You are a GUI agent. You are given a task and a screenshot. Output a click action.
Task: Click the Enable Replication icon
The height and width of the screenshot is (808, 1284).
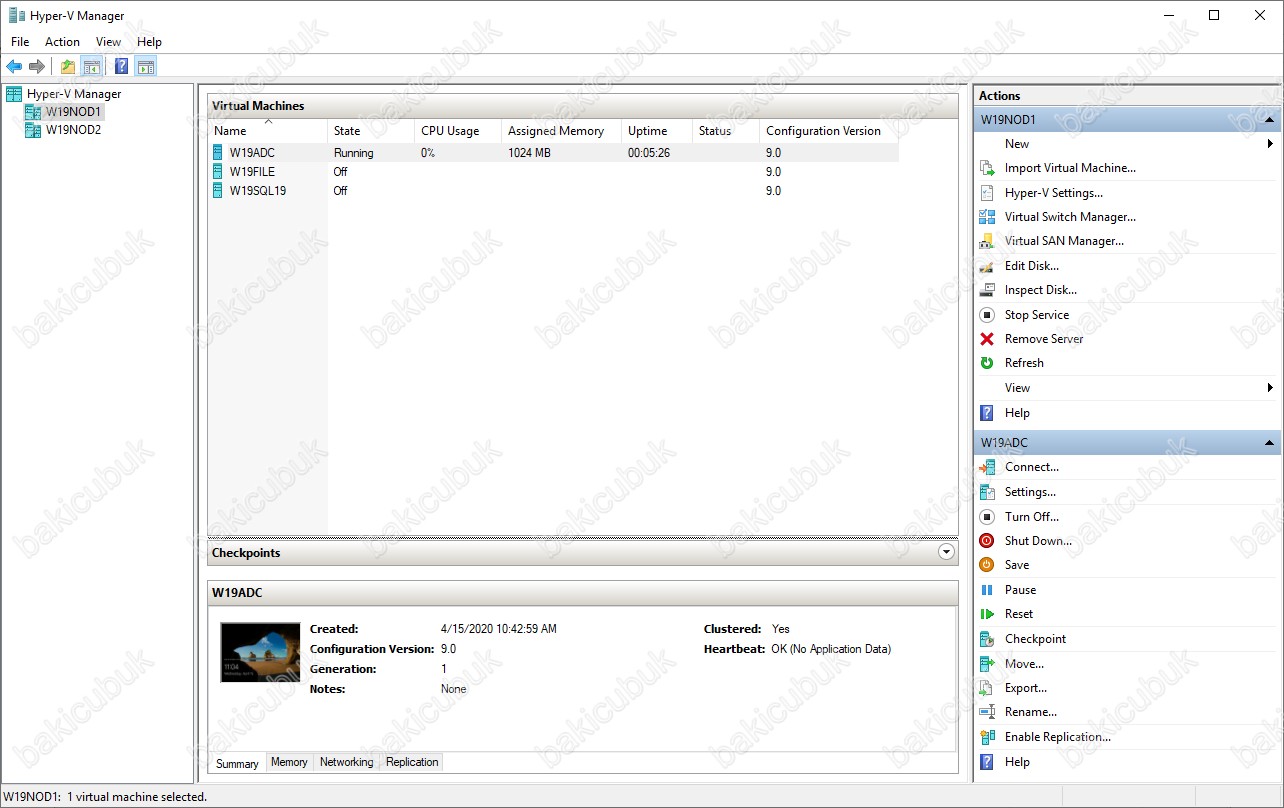(x=987, y=737)
